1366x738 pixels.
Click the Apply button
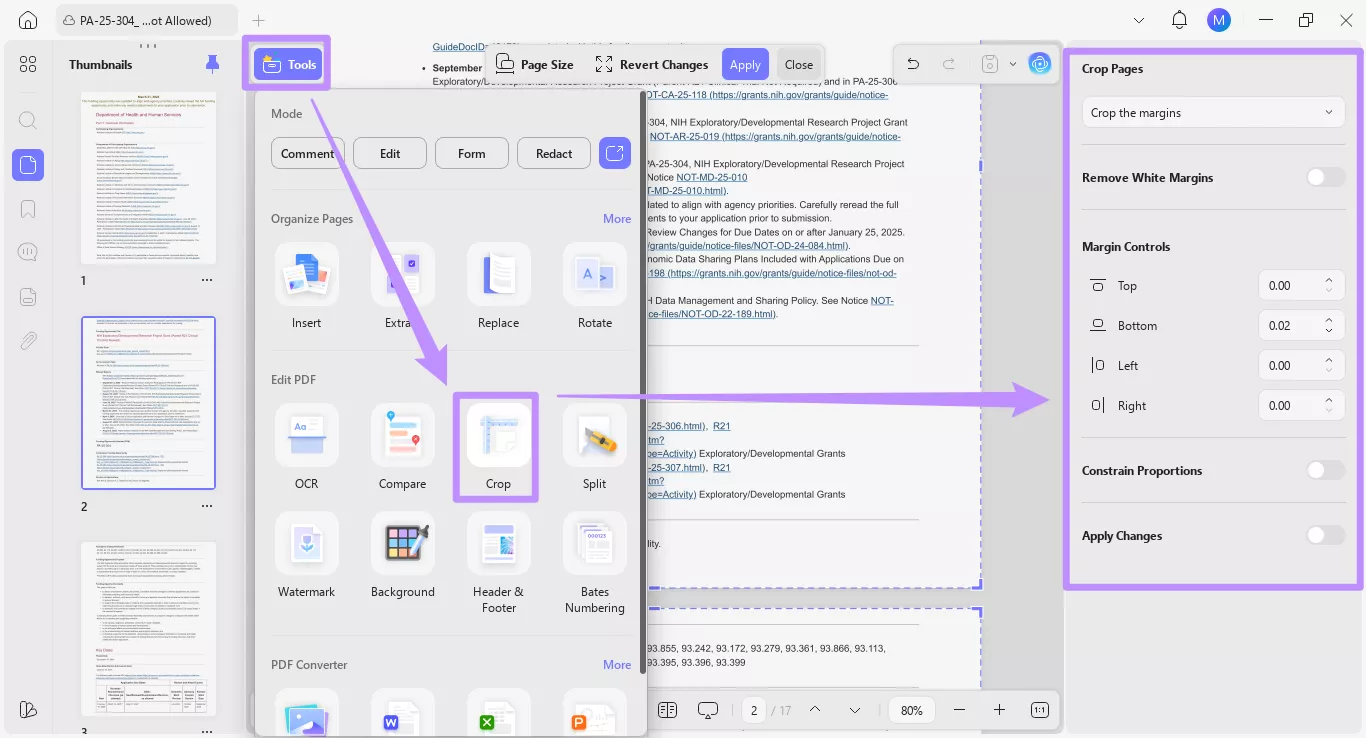(x=745, y=64)
